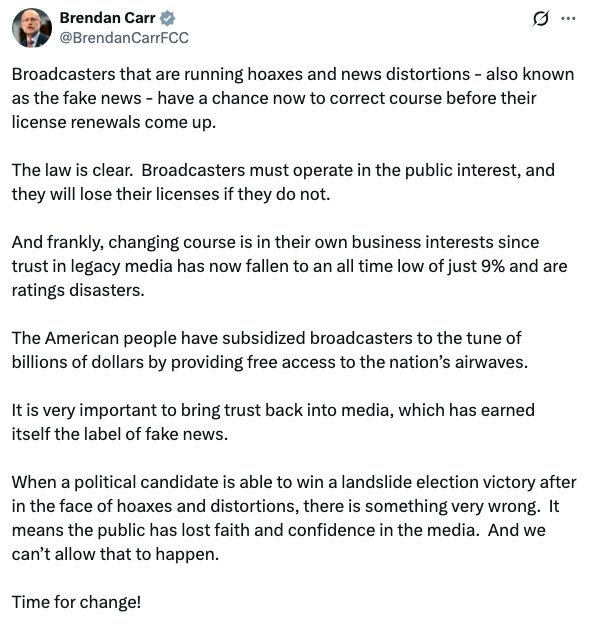The image size is (591, 624).
Task: Click the line "billions of dollars by providing"
Action: [270, 362]
